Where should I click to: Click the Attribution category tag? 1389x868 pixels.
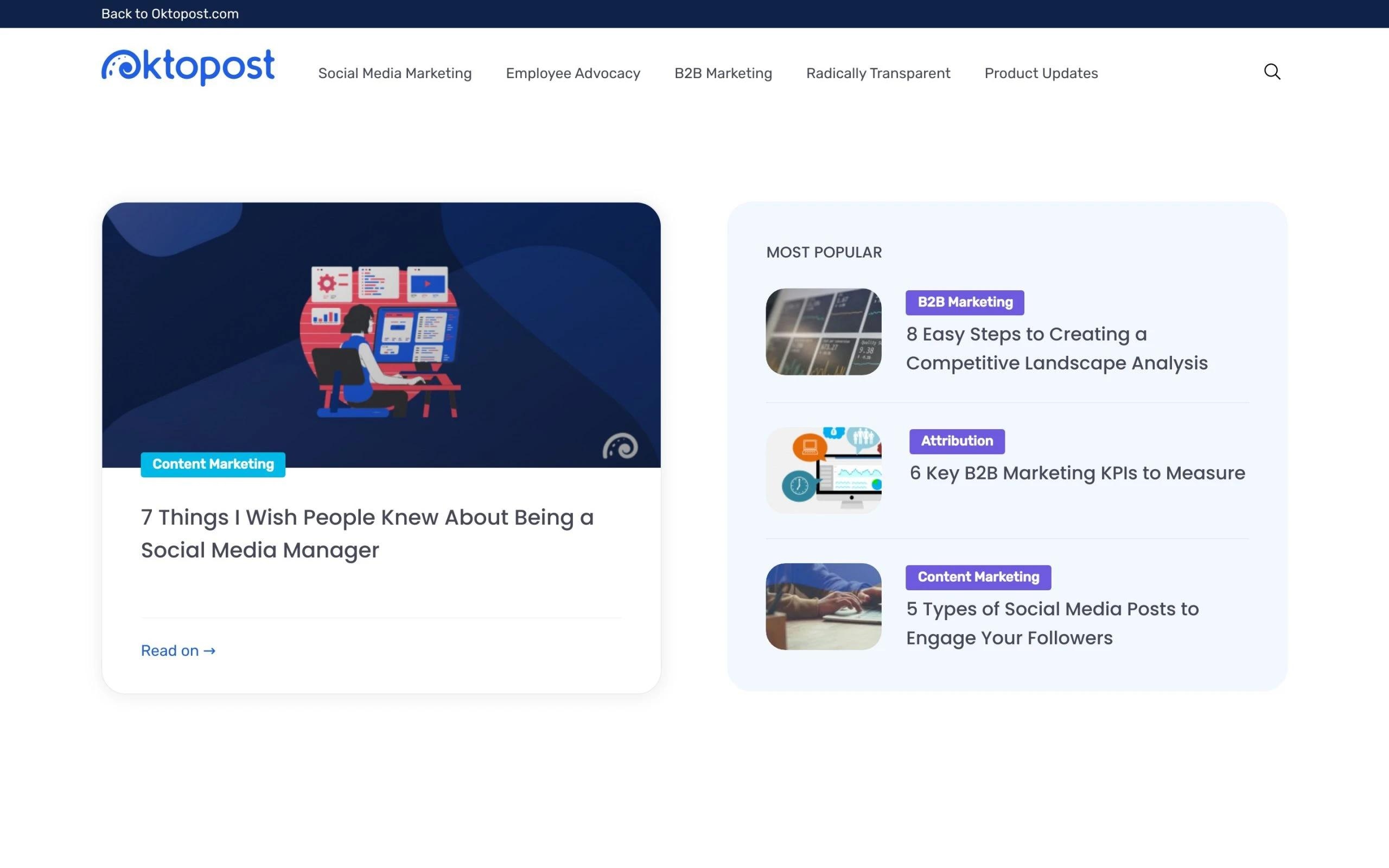tap(956, 442)
